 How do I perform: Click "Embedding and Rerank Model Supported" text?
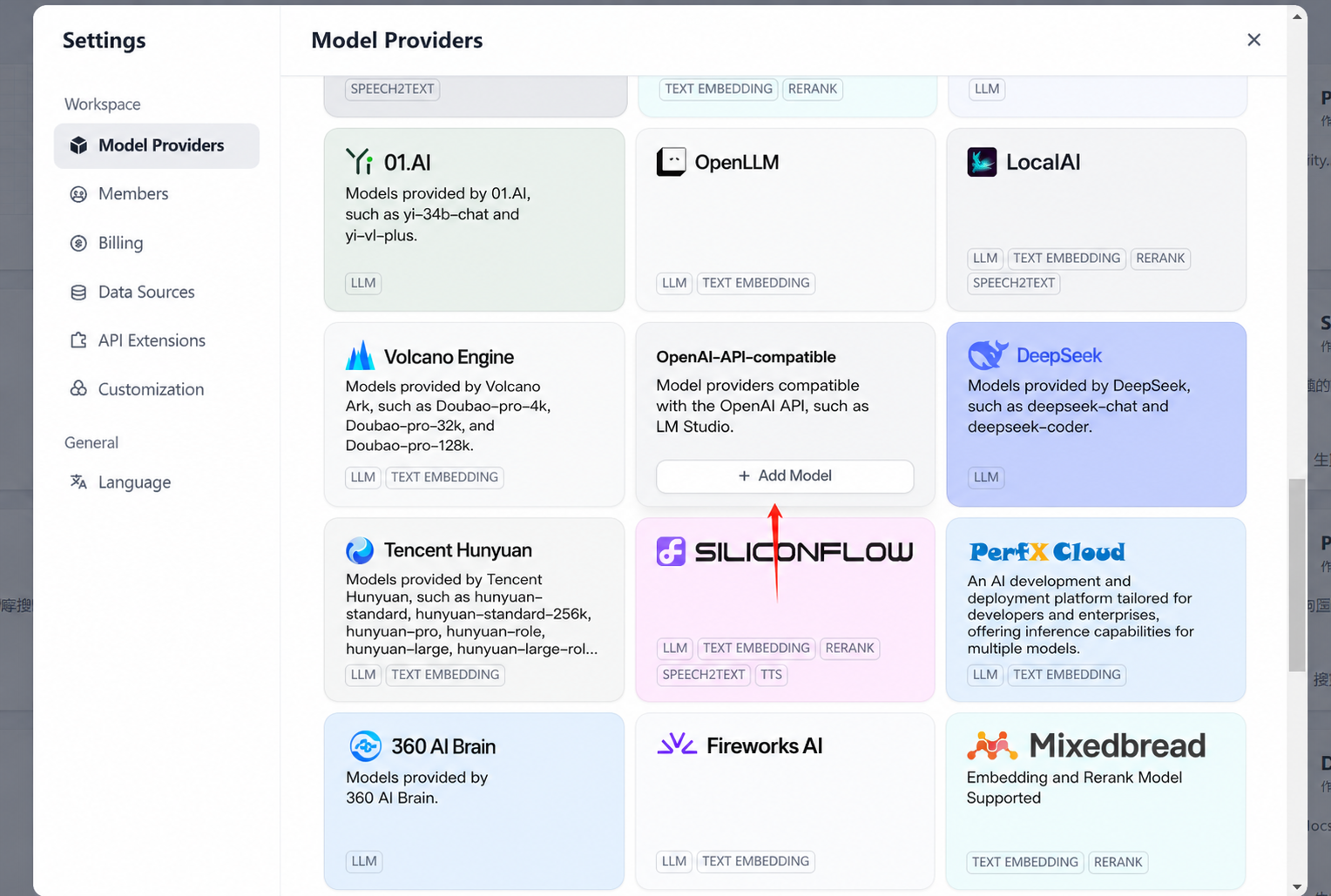[x=1074, y=787]
